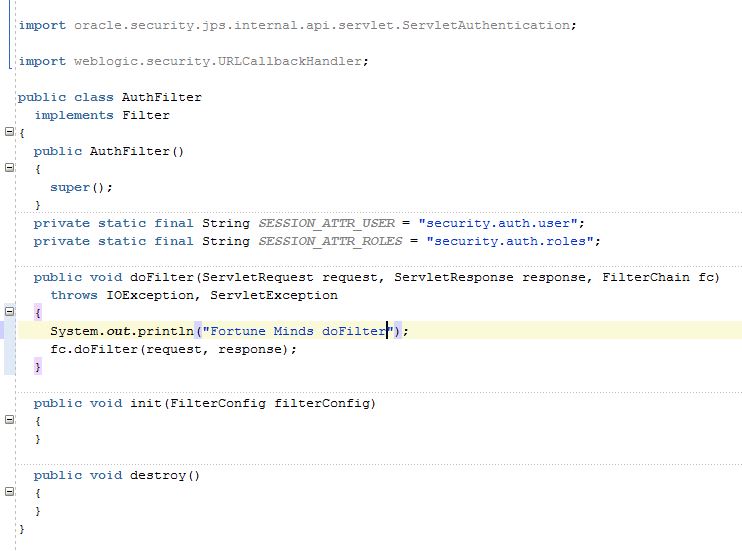The height and width of the screenshot is (551, 742).
Task: Click the 'super();' statement
Action: click(81, 187)
